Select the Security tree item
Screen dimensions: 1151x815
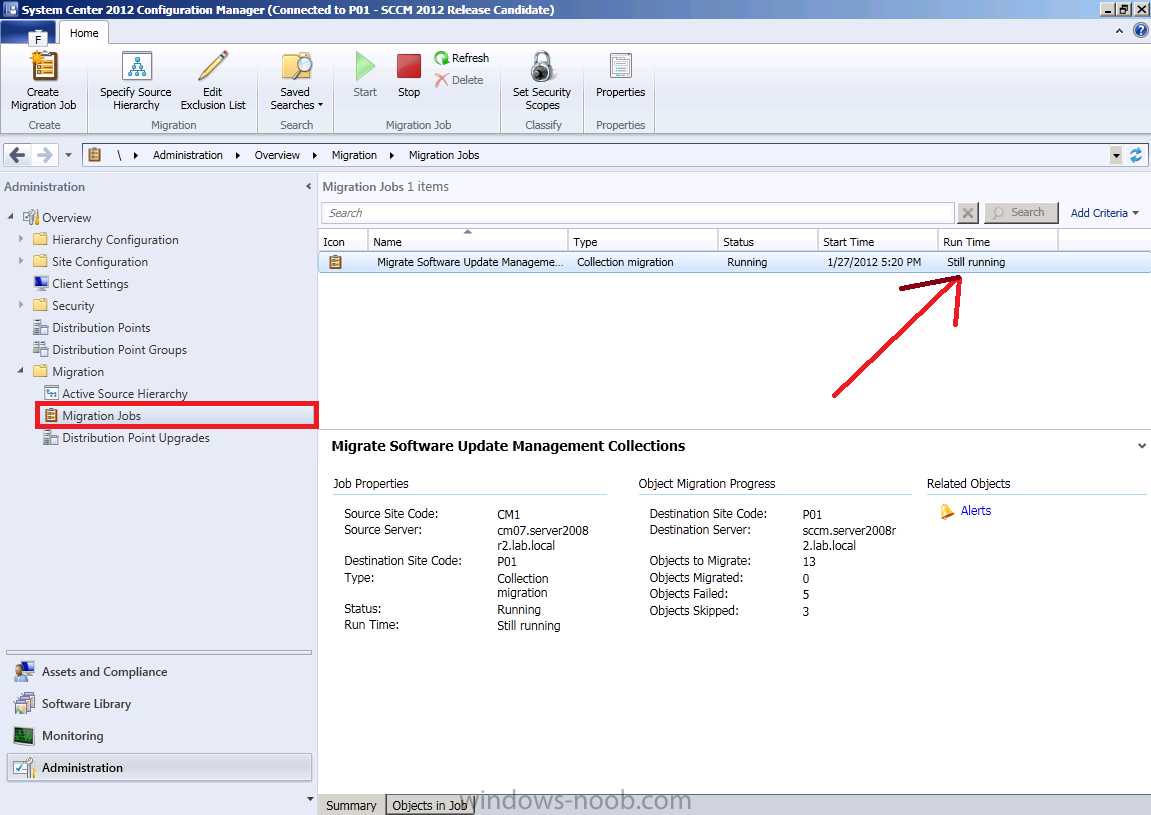[x=73, y=305]
